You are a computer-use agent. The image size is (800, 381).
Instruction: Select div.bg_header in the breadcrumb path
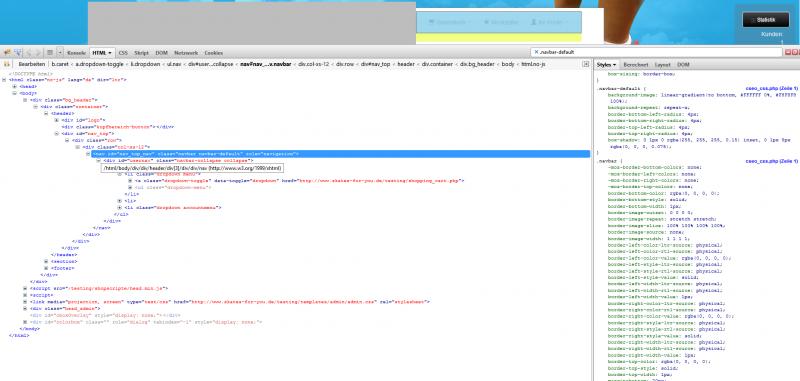coord(477,65)
